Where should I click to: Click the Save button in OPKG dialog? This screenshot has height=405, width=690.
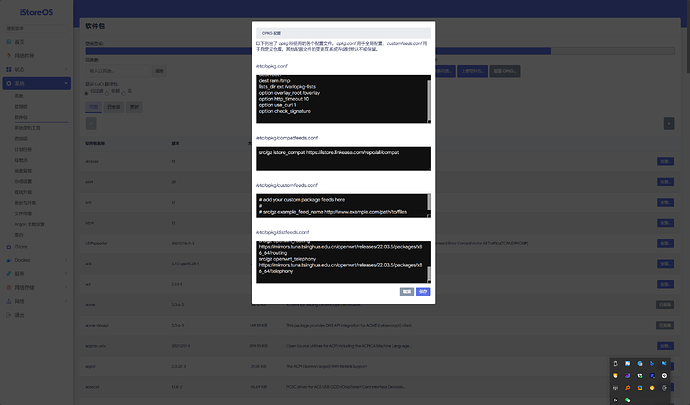pyautogui.click(x=423, y=291)
